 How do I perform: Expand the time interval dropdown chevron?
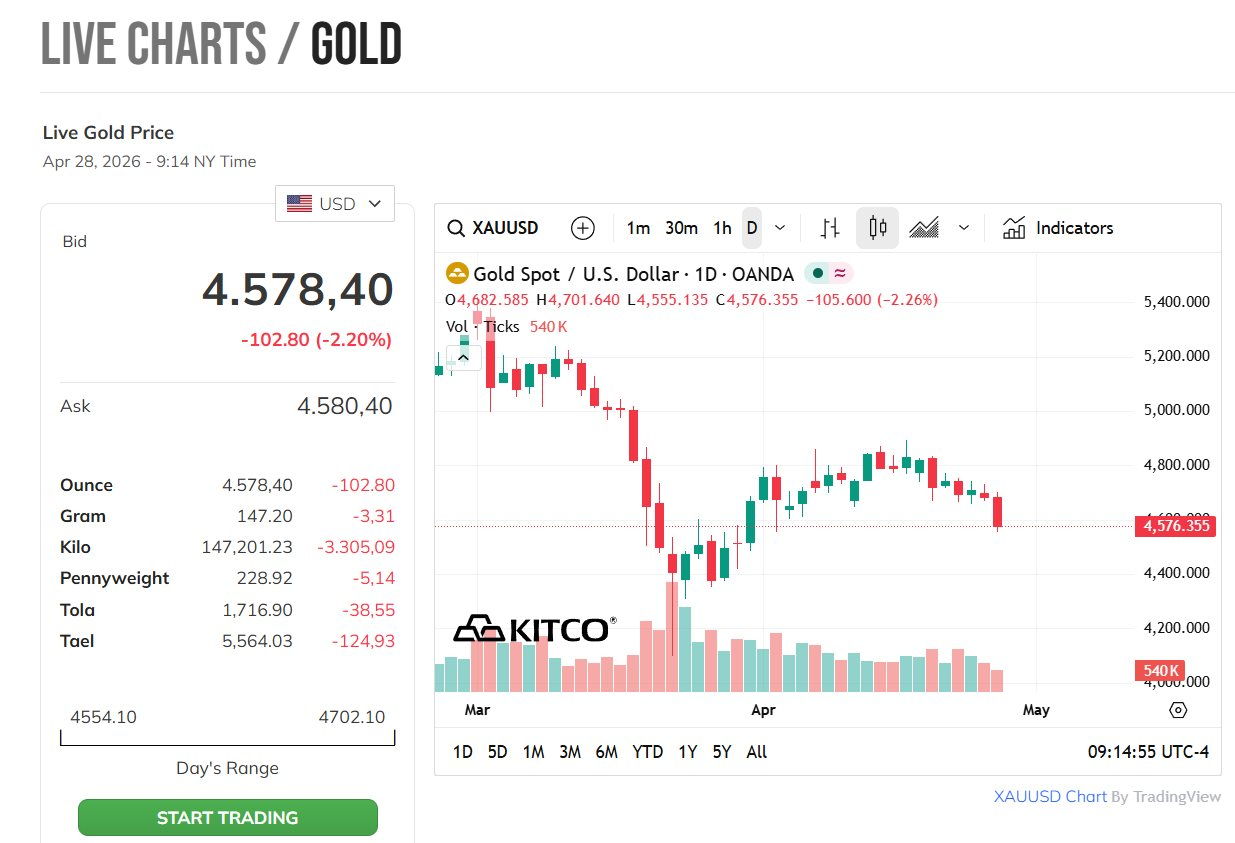(x=780, y=228)
